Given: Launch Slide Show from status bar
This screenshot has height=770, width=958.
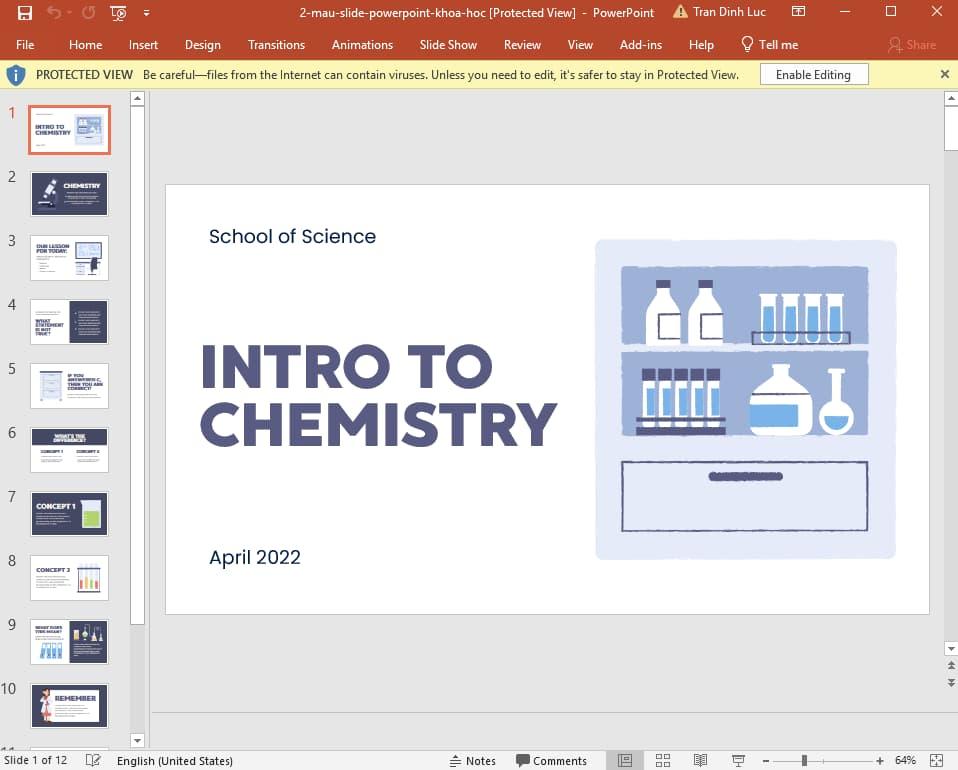Looking at the screenshot, I should (x=738, y=760).
